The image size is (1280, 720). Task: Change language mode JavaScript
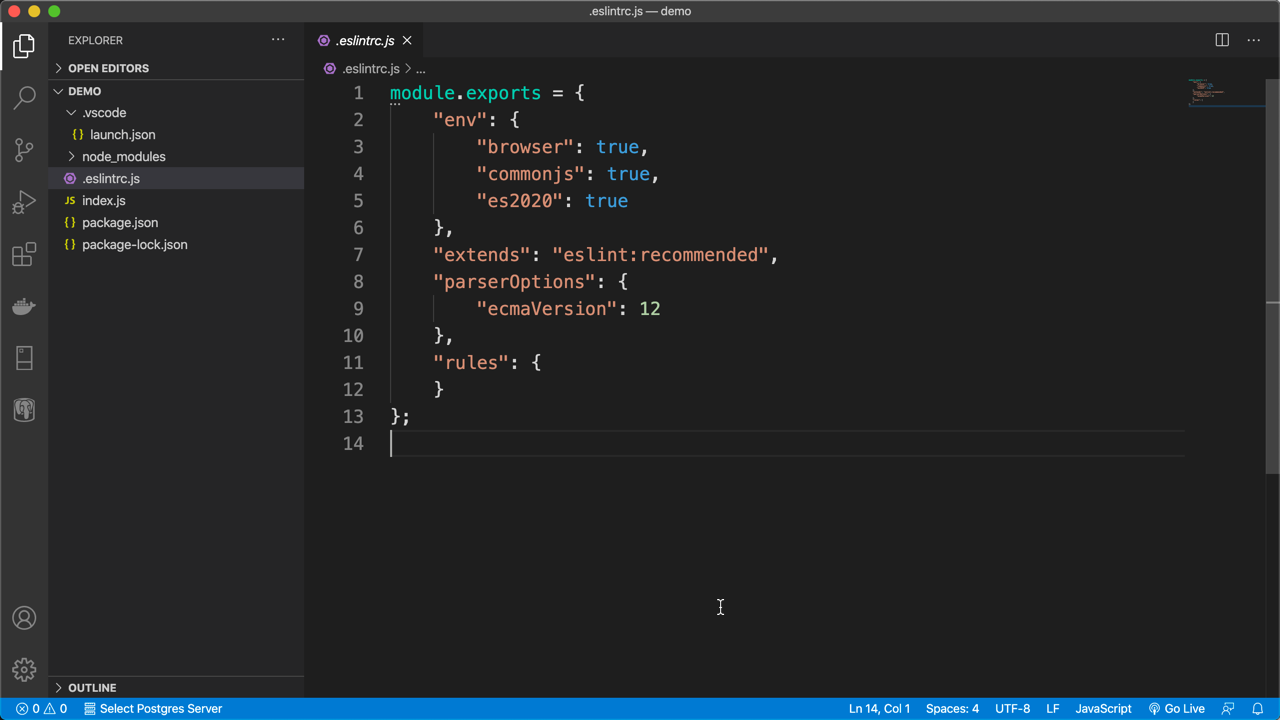coord(1103,708)
